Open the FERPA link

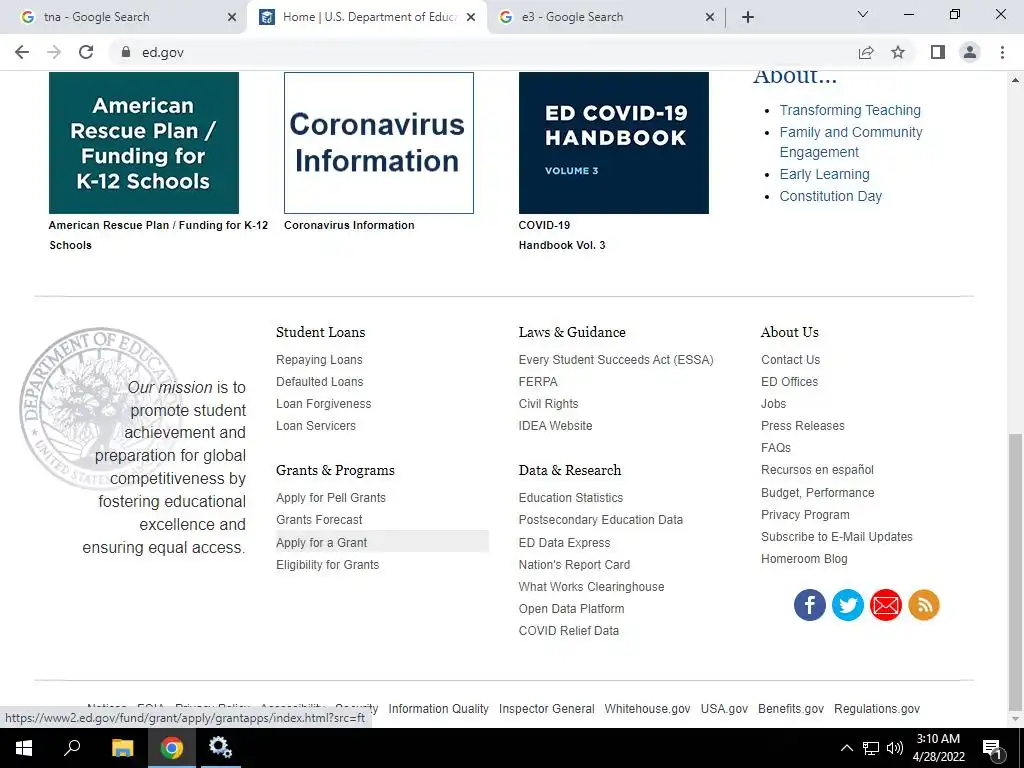pyautogui.click(x=538, y=381)
